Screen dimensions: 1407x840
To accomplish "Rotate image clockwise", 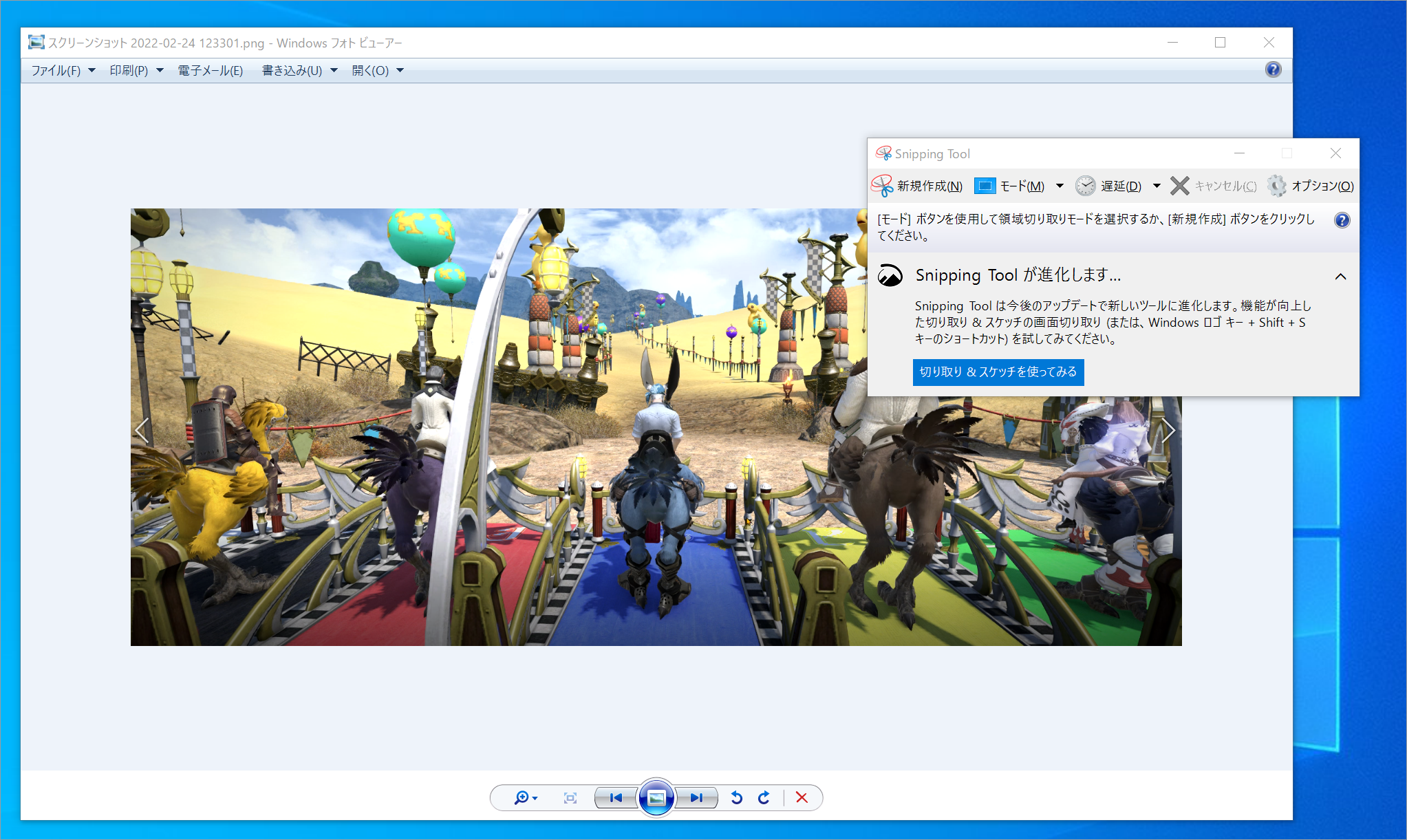I will 764,797.
